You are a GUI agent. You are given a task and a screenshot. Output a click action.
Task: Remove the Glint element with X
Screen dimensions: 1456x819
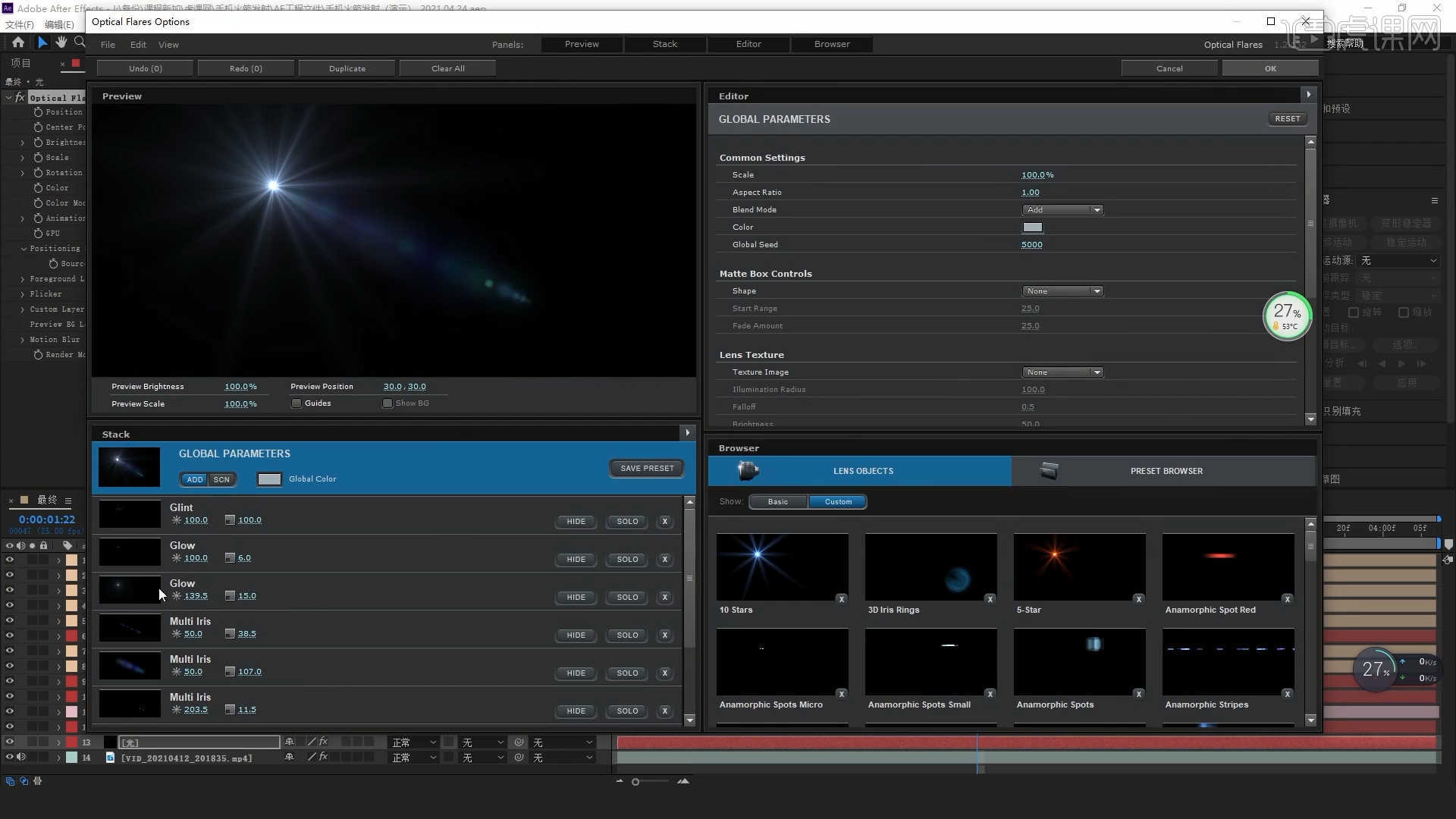pyautogui.click(x=665, y=522)
